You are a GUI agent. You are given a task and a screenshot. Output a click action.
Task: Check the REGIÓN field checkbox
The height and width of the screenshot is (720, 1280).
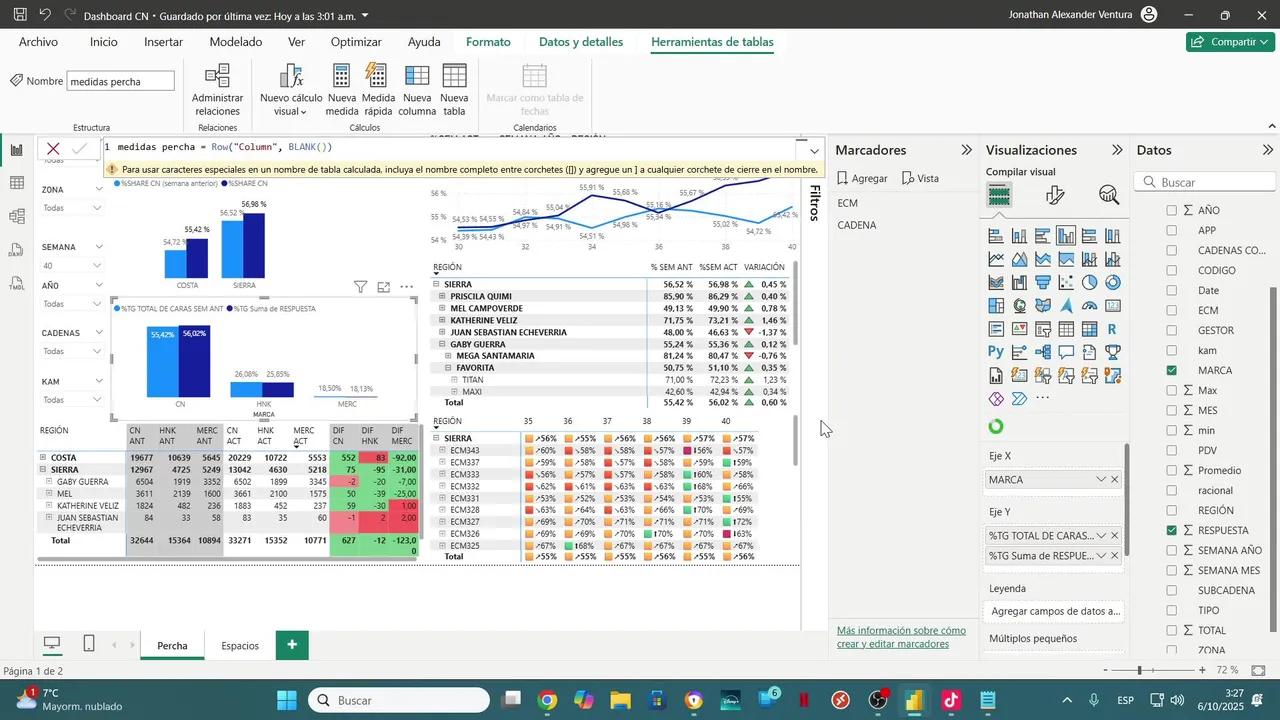coord(1172,510)
